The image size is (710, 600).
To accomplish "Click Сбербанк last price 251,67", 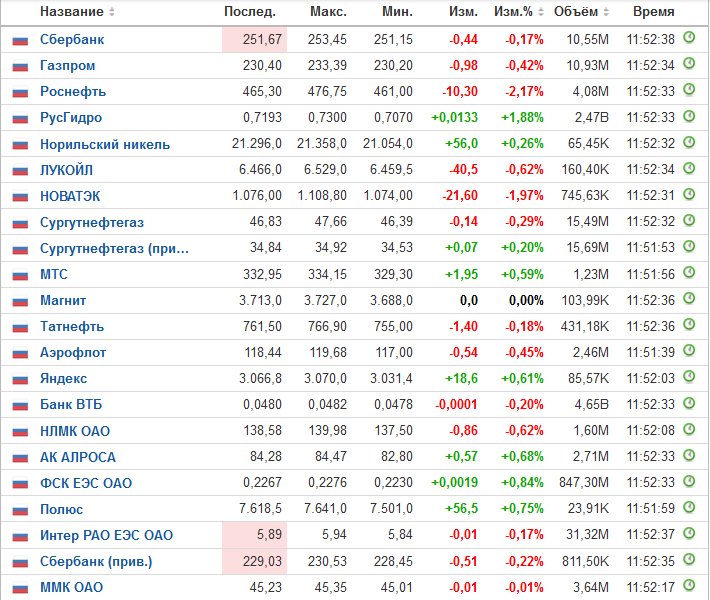I will click(262, 40).
